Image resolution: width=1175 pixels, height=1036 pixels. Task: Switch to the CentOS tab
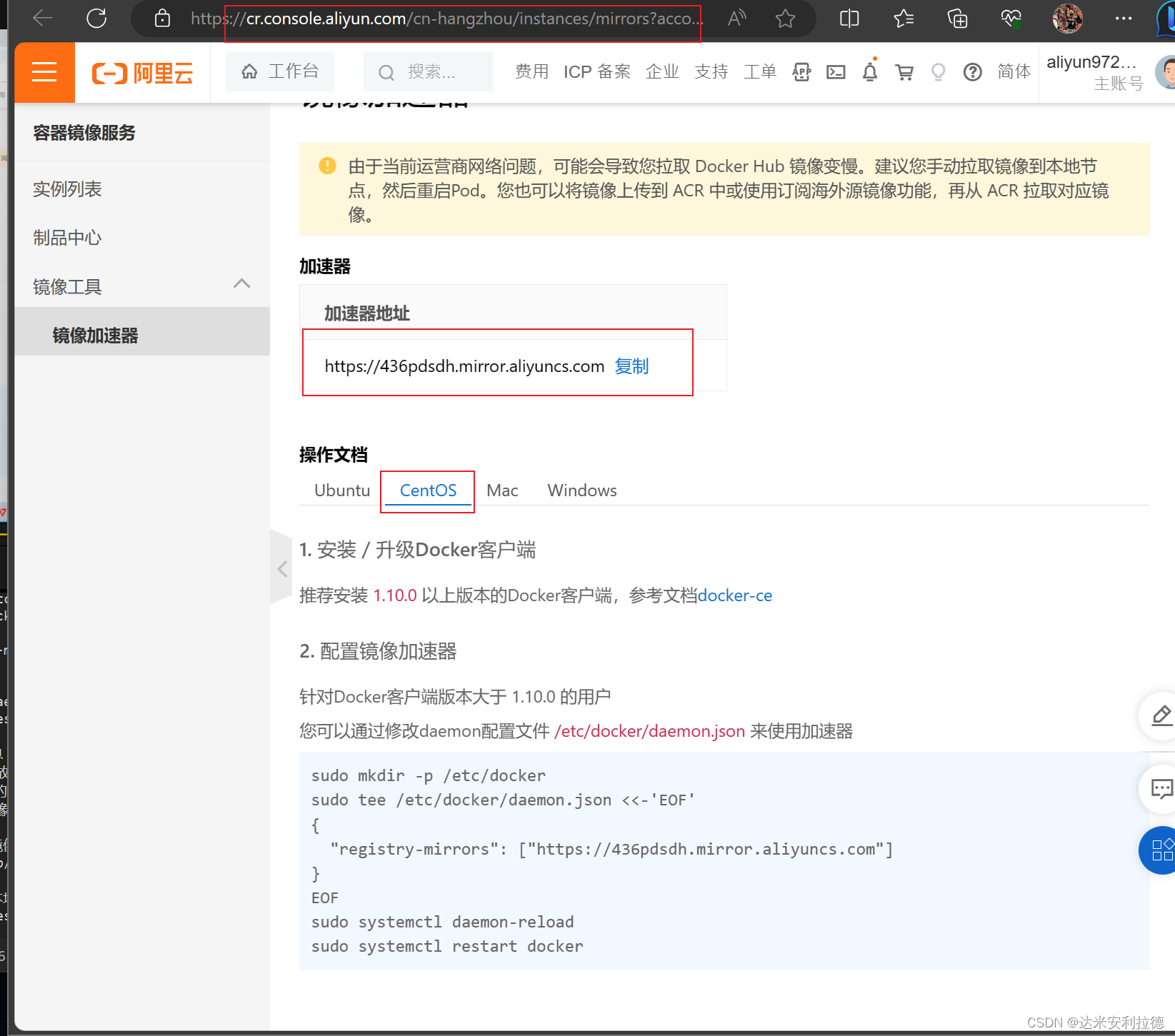[428, 491]
